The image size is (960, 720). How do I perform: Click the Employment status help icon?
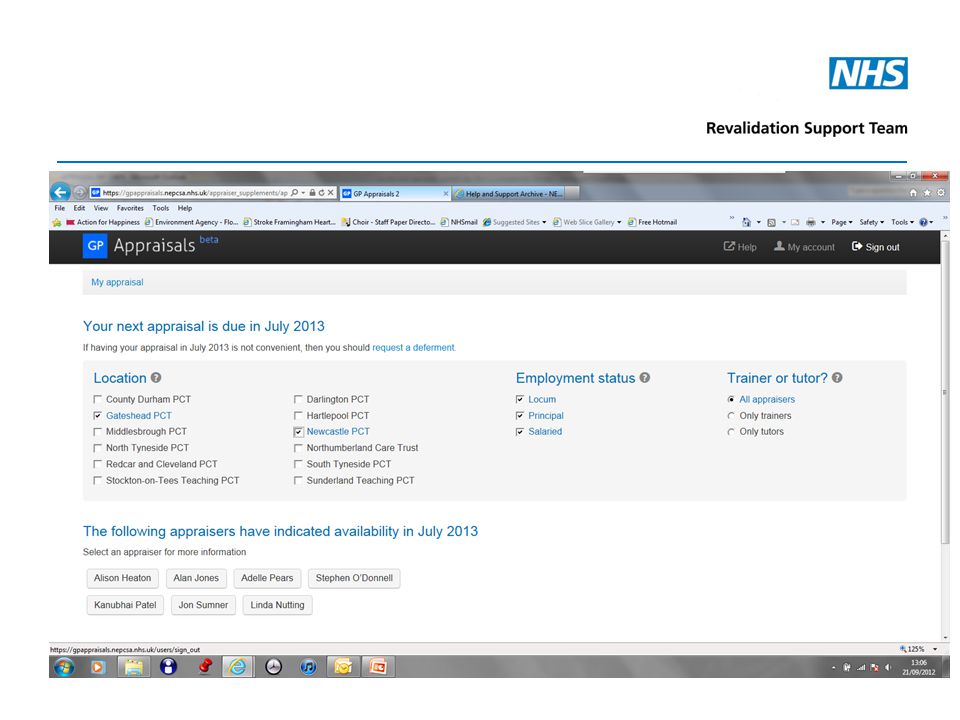(645, 378)
